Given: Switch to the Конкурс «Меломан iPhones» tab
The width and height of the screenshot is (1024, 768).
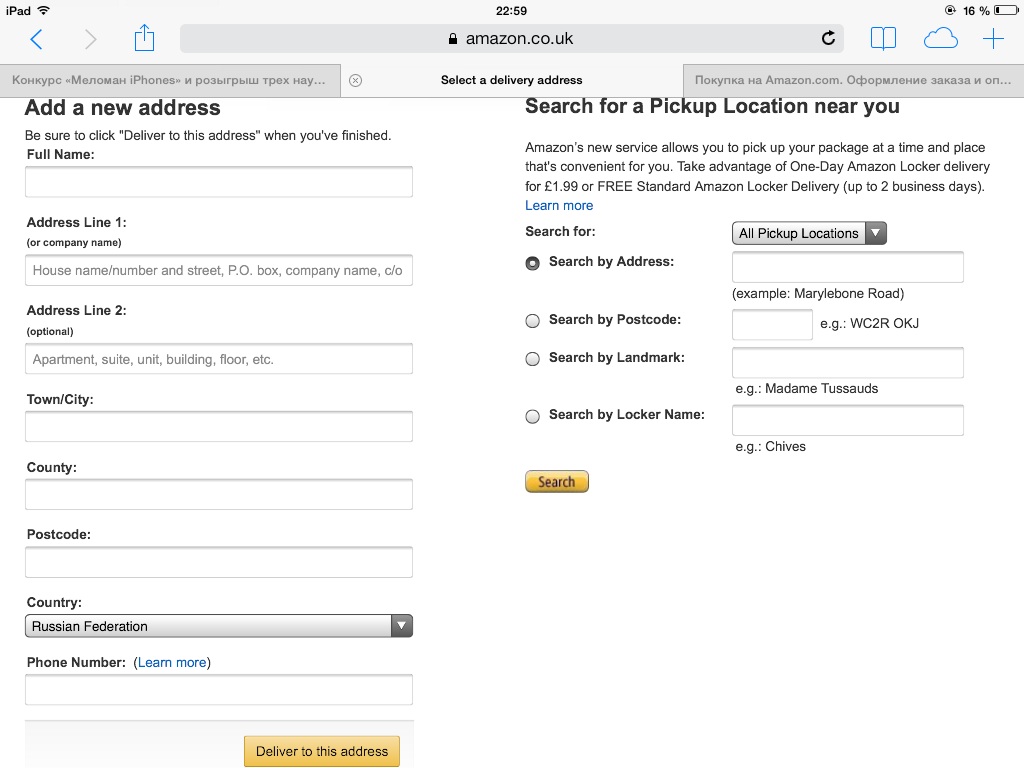Looking at the screenshot, I should pos(170,80).
